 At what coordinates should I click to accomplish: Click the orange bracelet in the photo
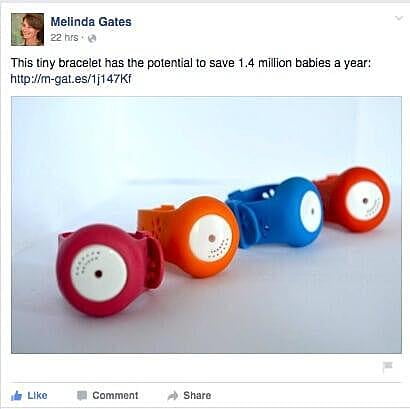tap(192, 236)
